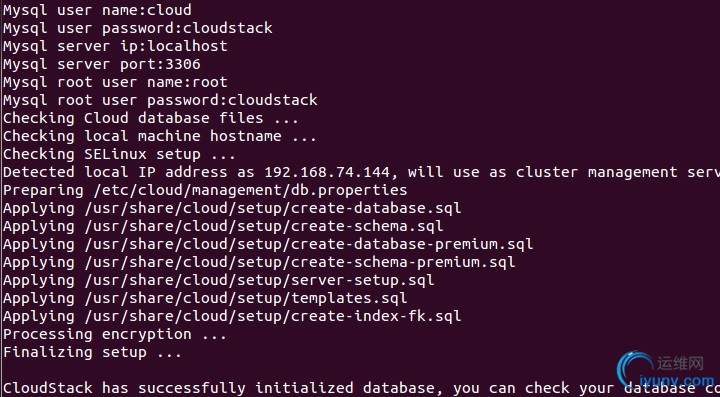Image resolution: width=720 pixels, height=397 pixels.
Task: Click the create-schema-premium.sql path
Action: 300,262
